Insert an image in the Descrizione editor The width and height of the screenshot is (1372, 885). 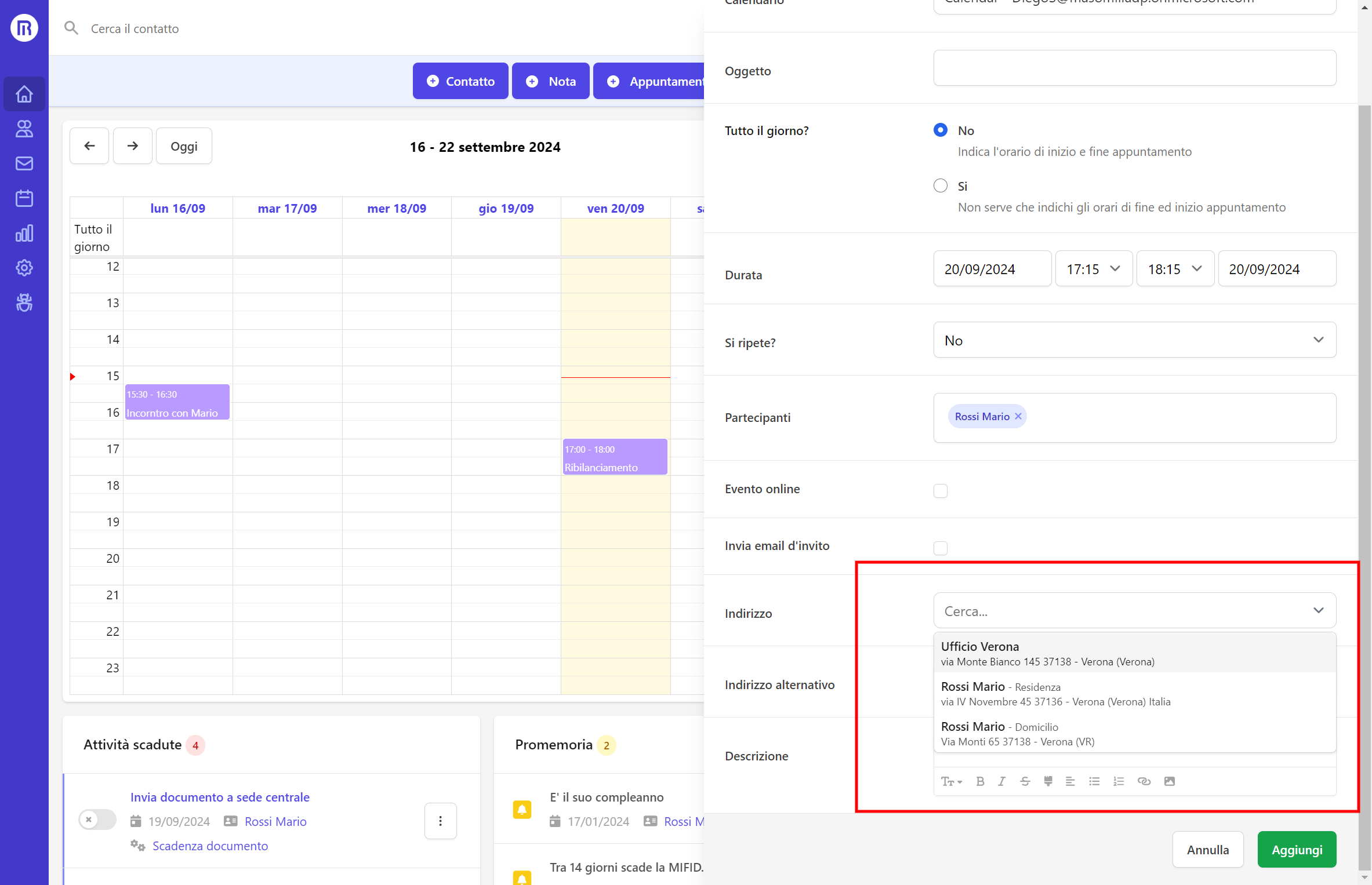(1169, 781)
